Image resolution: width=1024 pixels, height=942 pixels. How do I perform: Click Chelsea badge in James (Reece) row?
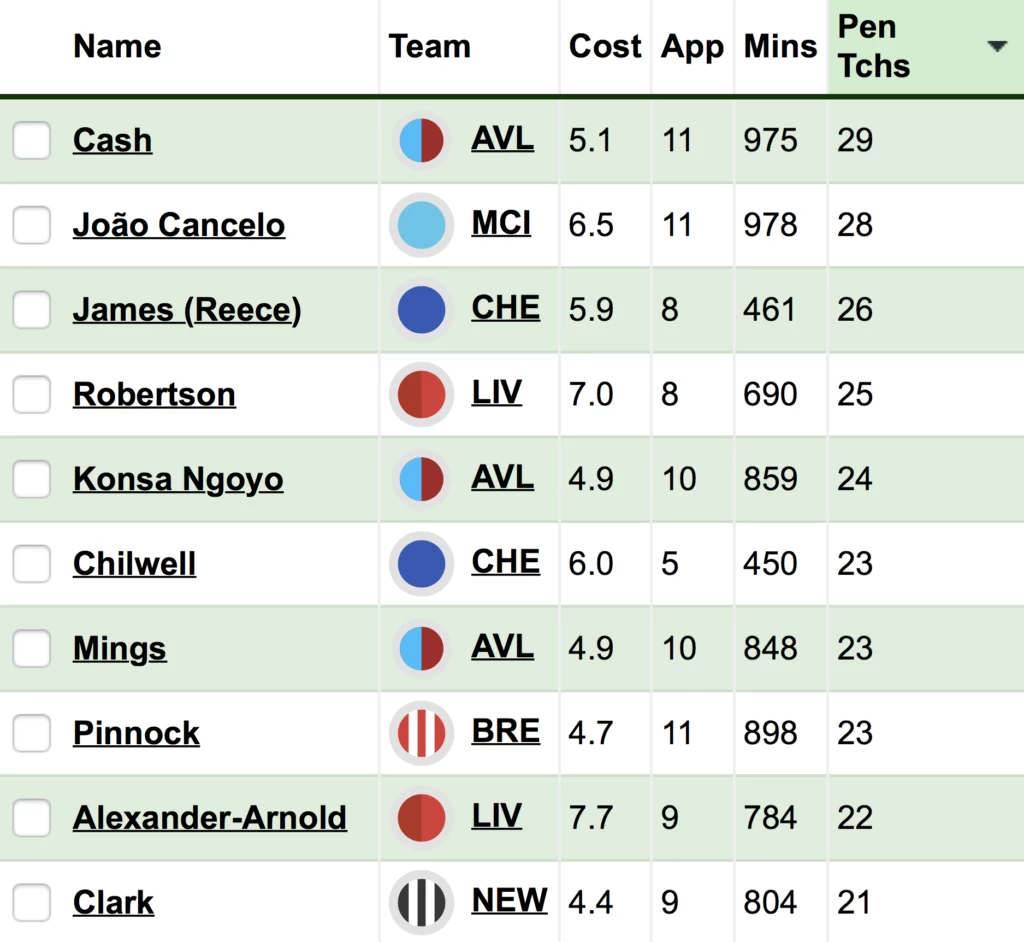coord(421,309)
